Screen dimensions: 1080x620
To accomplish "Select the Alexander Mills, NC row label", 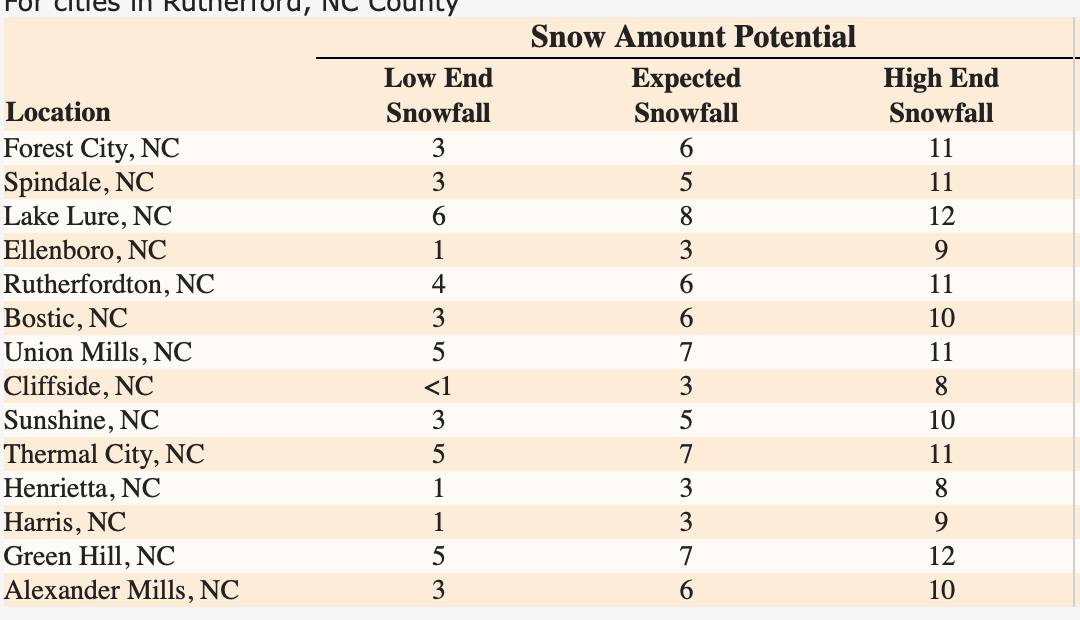I will (121, 591).
